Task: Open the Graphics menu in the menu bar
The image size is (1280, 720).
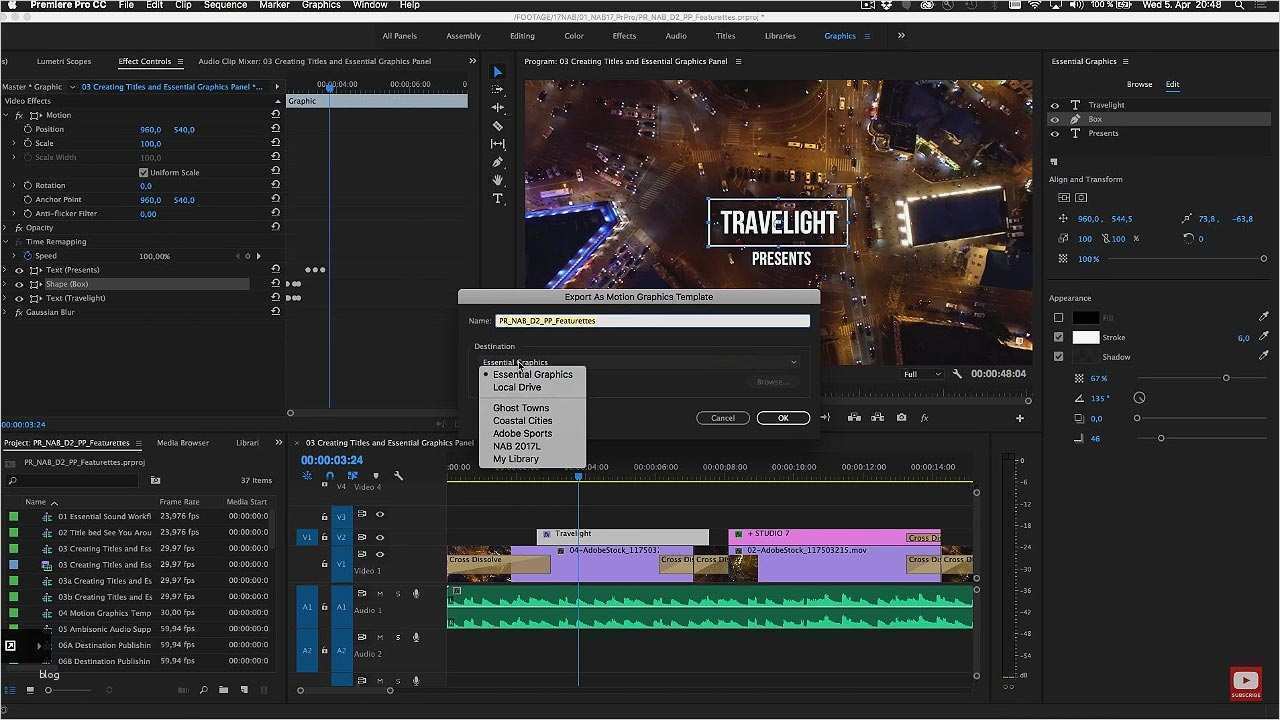Action: 320,5
